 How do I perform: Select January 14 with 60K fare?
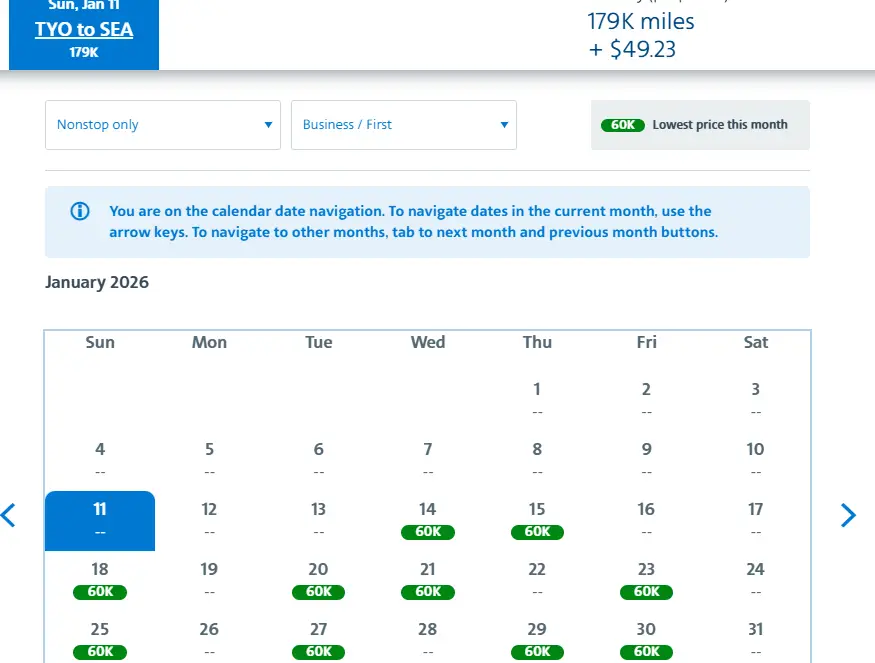pyautogui.click(x=428, y=520)
